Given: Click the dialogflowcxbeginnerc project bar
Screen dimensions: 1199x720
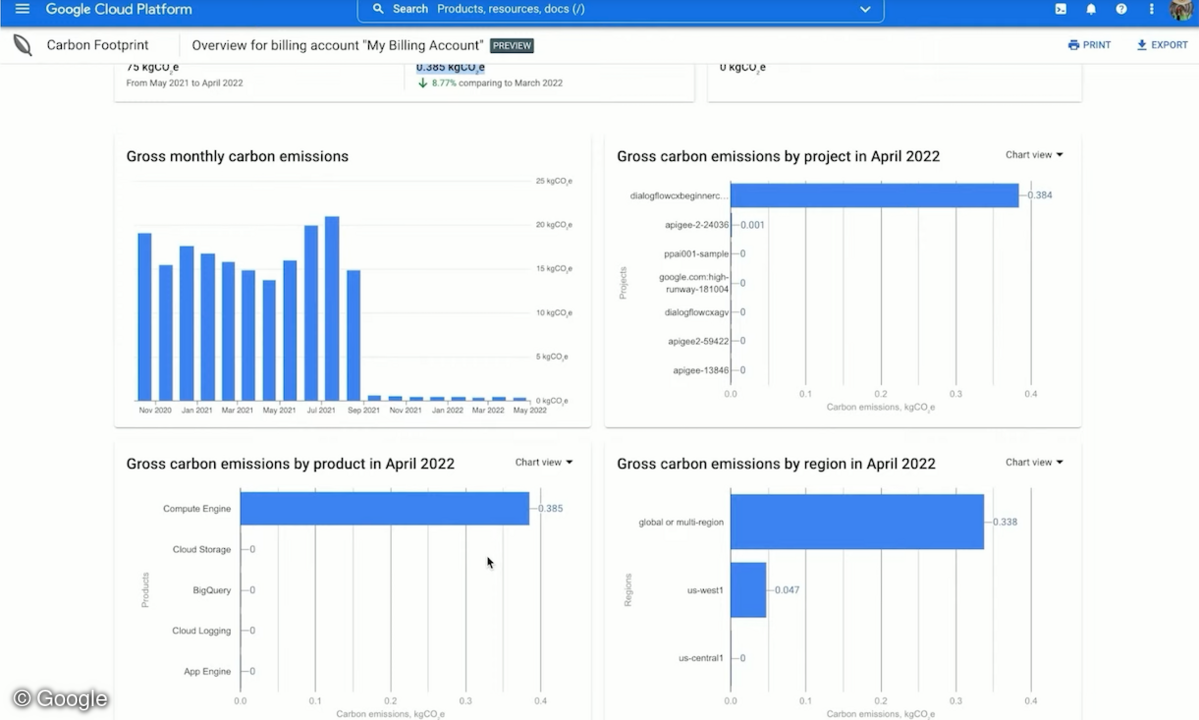Looking at the screenshot, I should pyautogui.click(x=874, y=196).
